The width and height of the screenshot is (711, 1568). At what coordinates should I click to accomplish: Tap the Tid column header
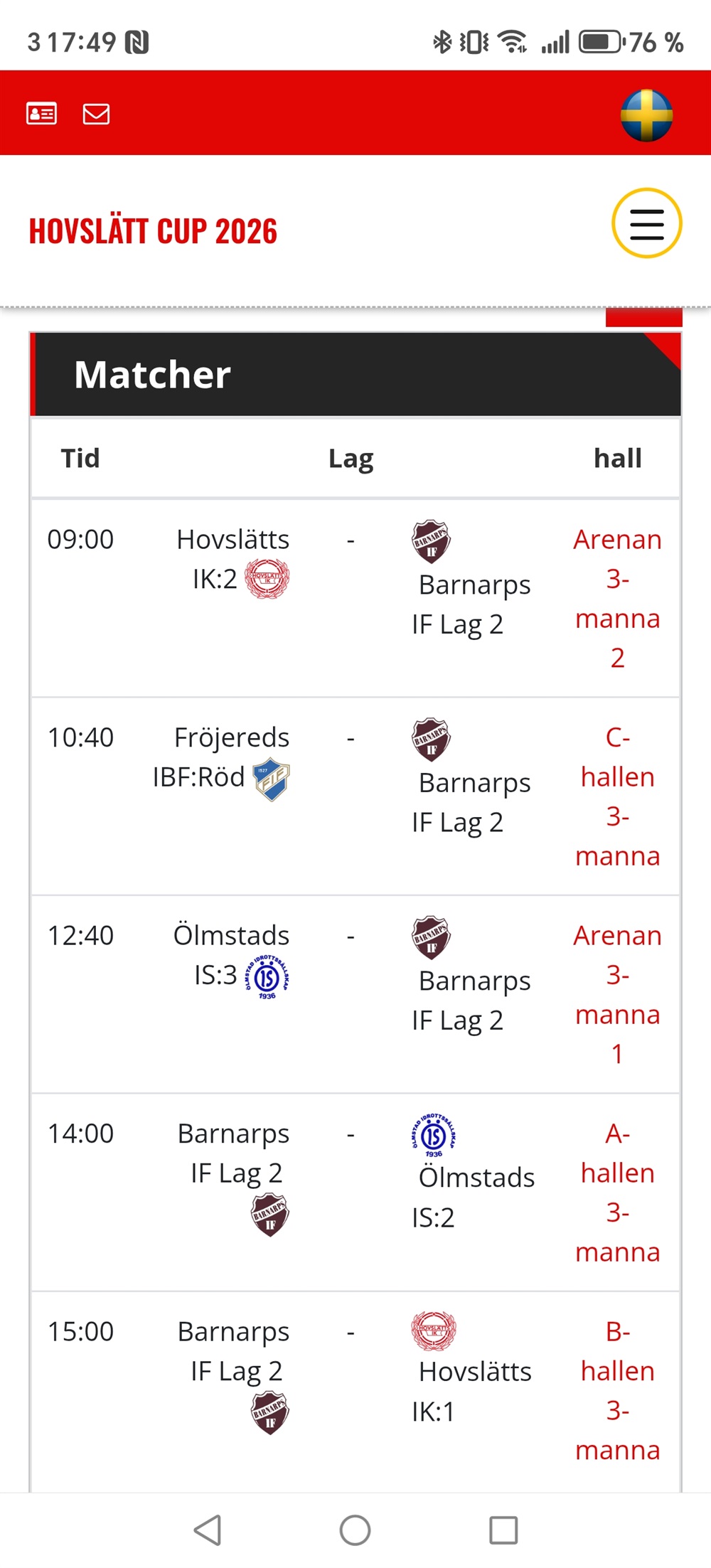click(x=80, y=459)
